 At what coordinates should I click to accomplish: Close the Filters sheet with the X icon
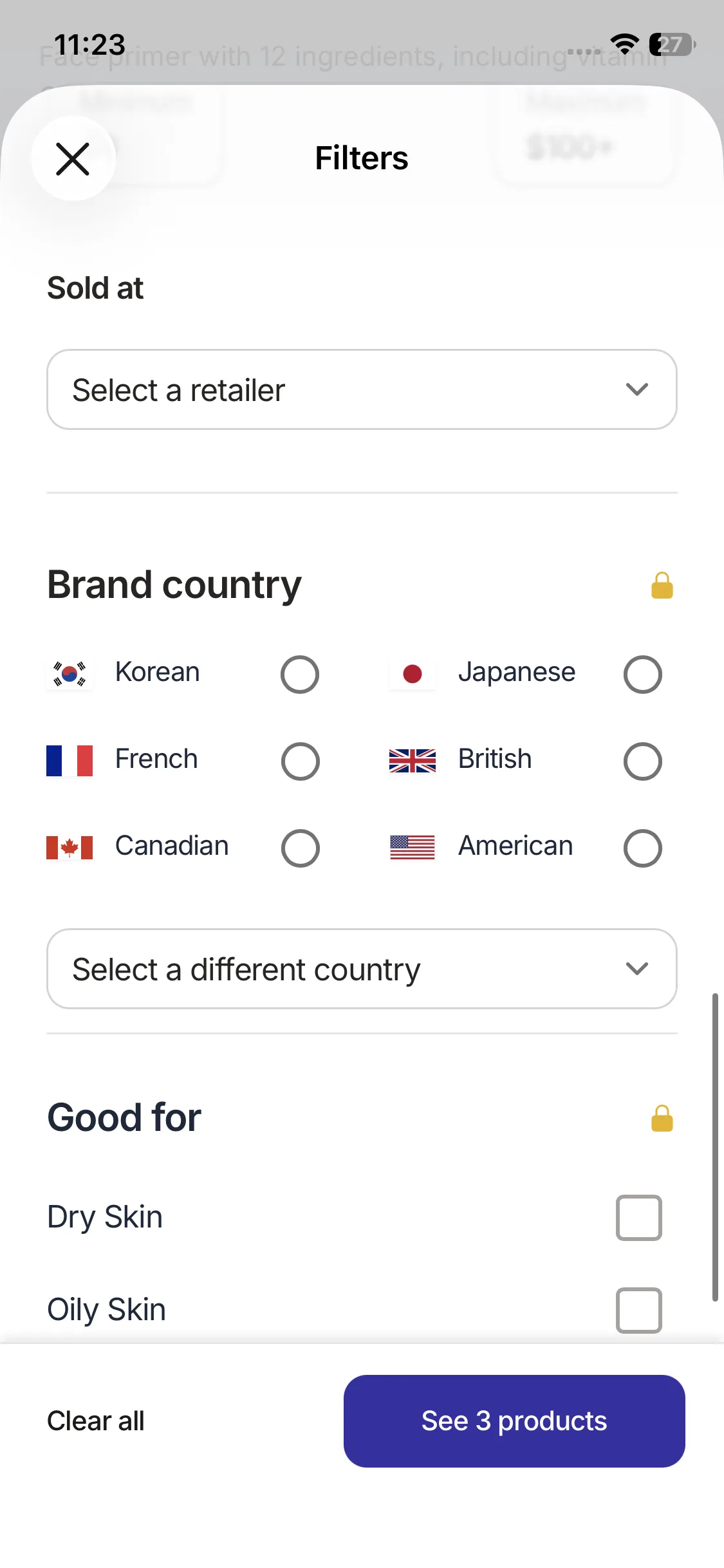tap(73, 159)
